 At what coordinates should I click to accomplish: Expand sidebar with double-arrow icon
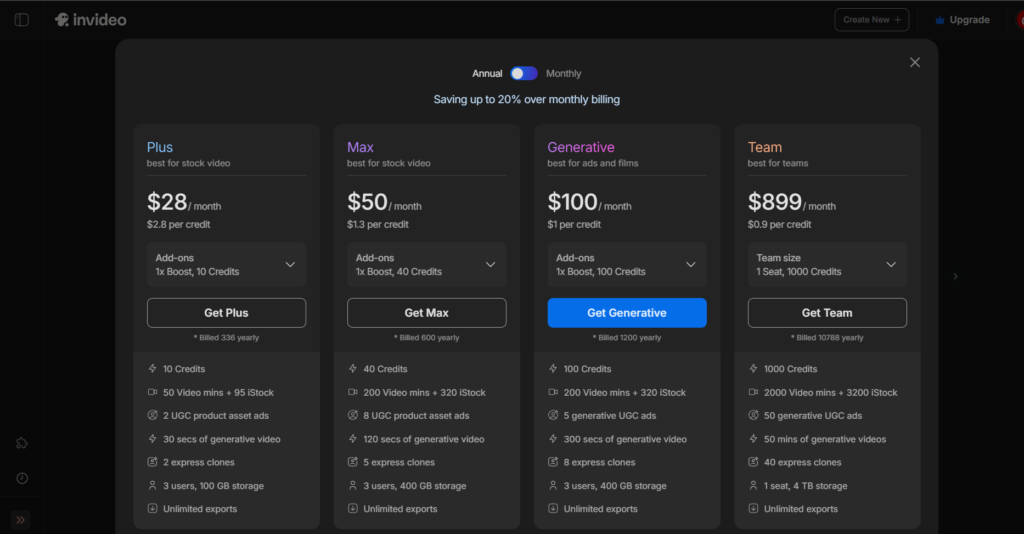pyautogui.click(x=22, y=519)
